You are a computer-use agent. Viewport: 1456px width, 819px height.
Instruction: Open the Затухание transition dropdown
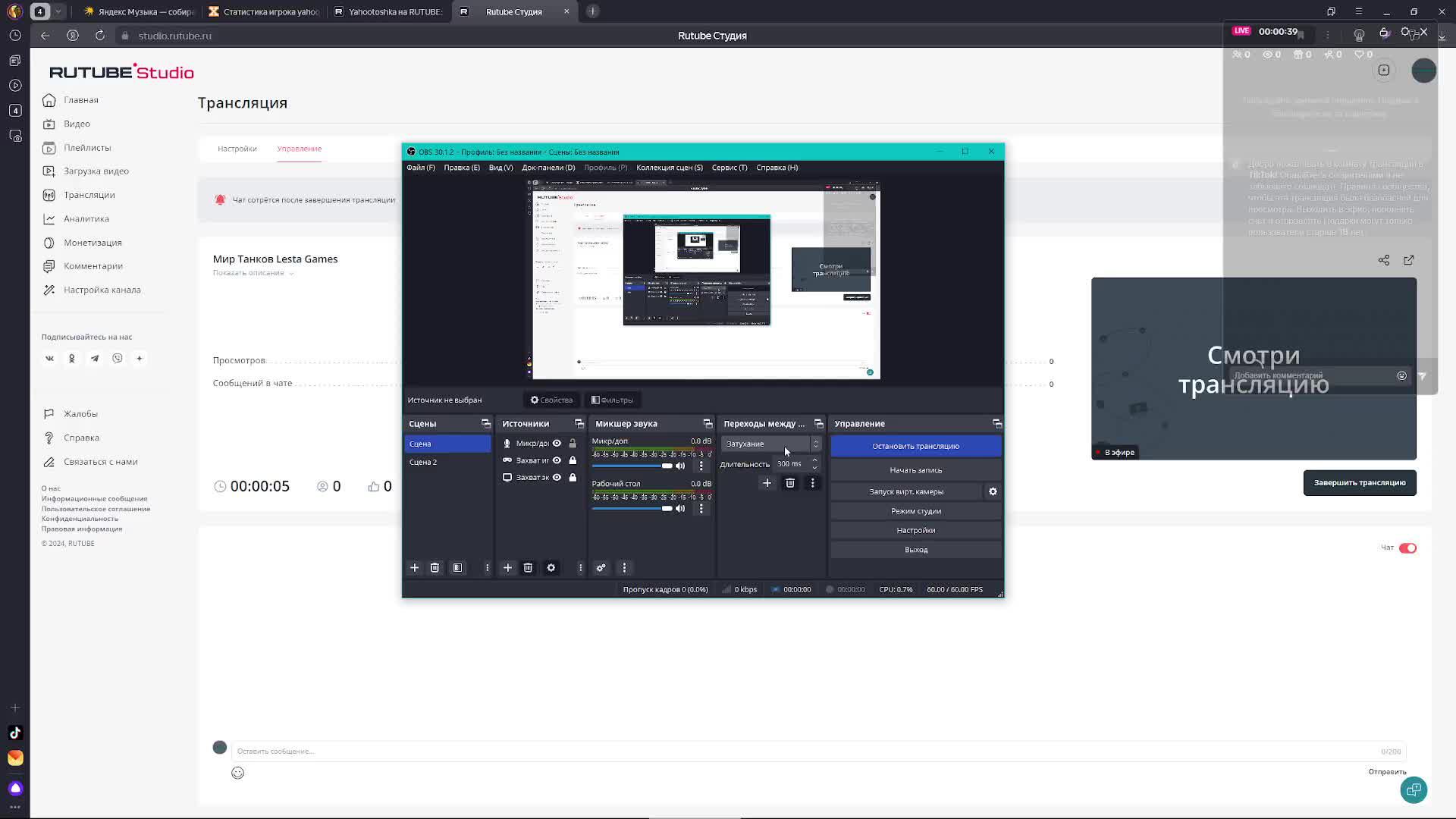click(770, 444)
